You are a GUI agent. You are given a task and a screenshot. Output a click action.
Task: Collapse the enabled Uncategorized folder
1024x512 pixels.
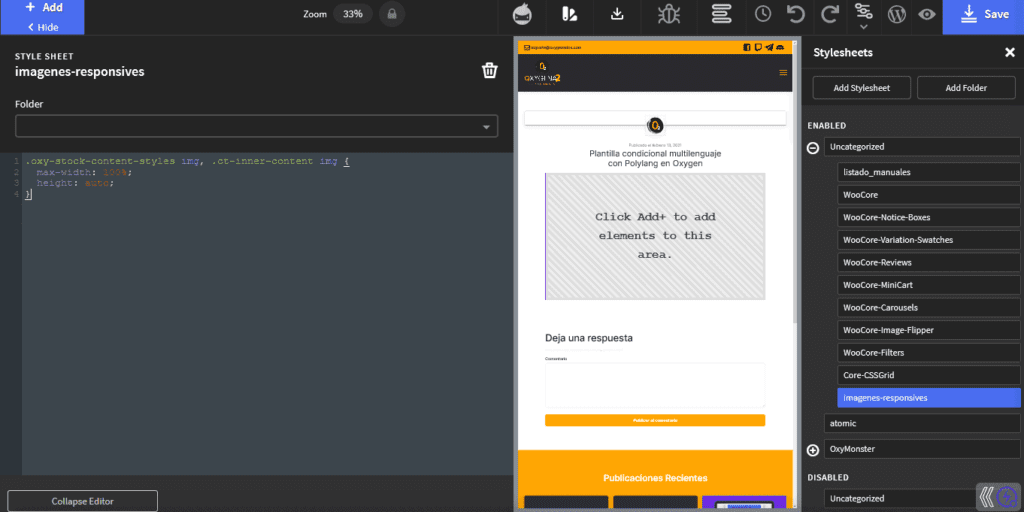click(813, 148)
